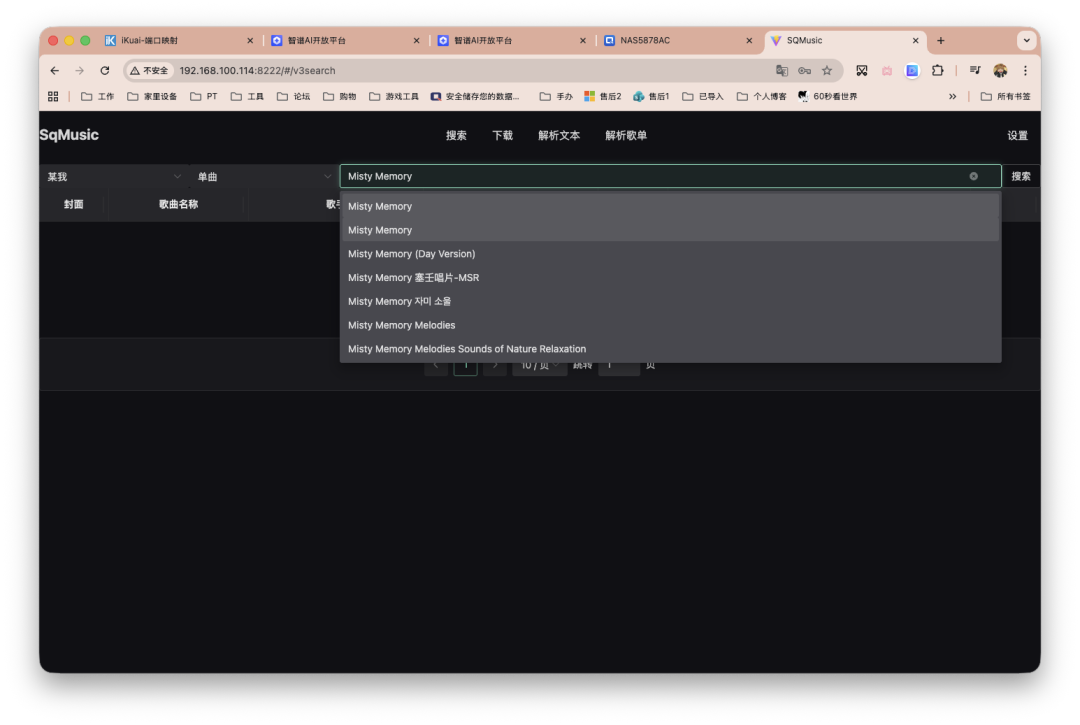This screenshot has height=725, width=1080.
Task: Open the 设置 settings link
Action: tap(1017, 135)
